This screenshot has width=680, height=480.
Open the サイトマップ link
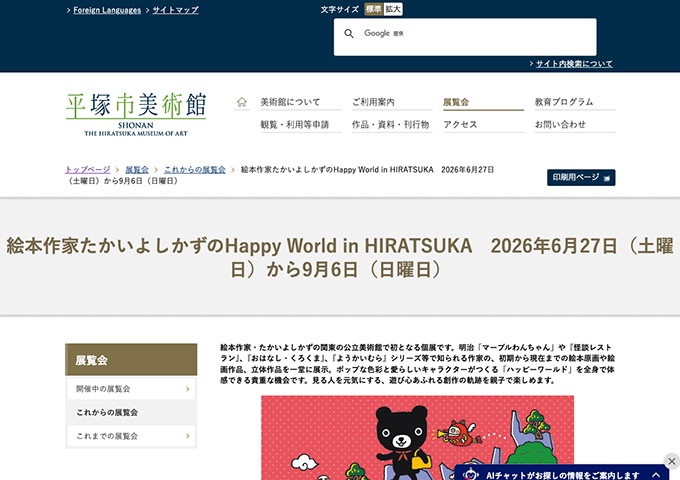tap(175, 10)
